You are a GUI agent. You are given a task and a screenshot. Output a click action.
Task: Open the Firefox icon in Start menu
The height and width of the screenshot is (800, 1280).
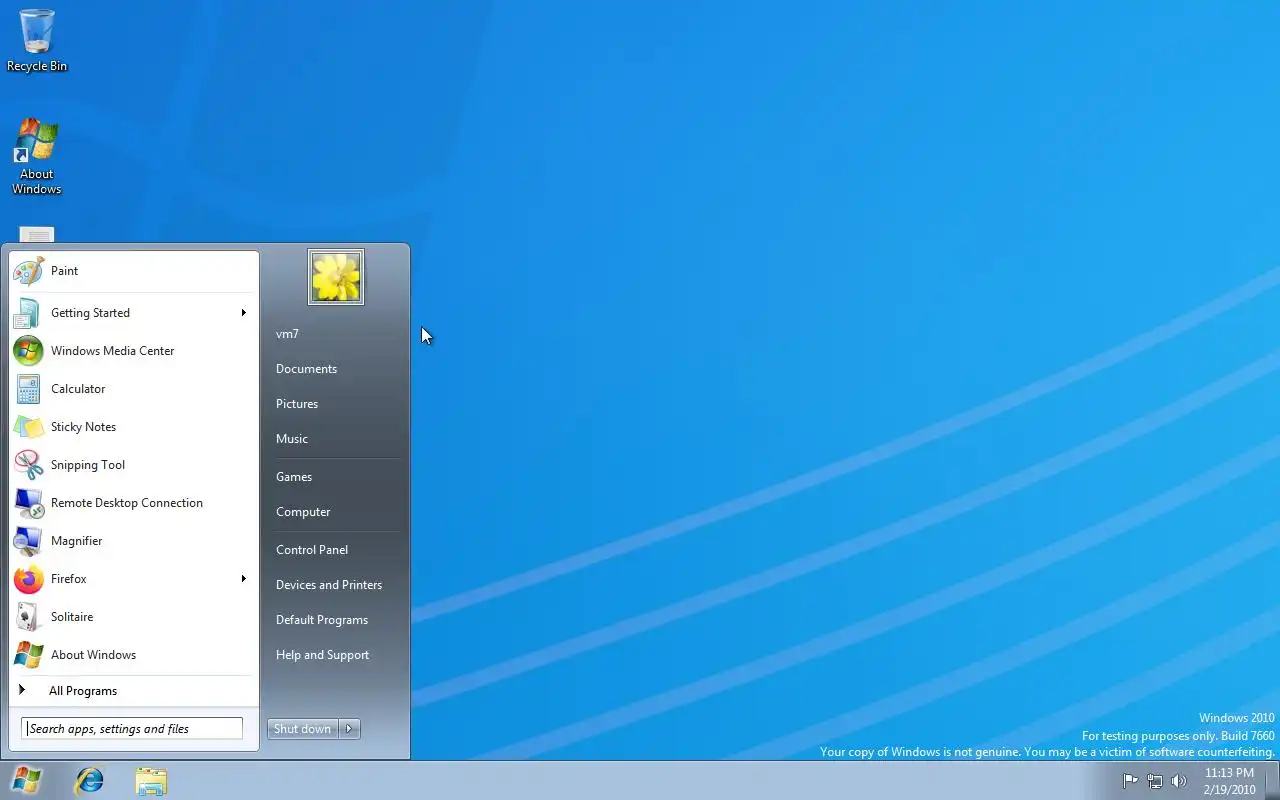(28, 579)
